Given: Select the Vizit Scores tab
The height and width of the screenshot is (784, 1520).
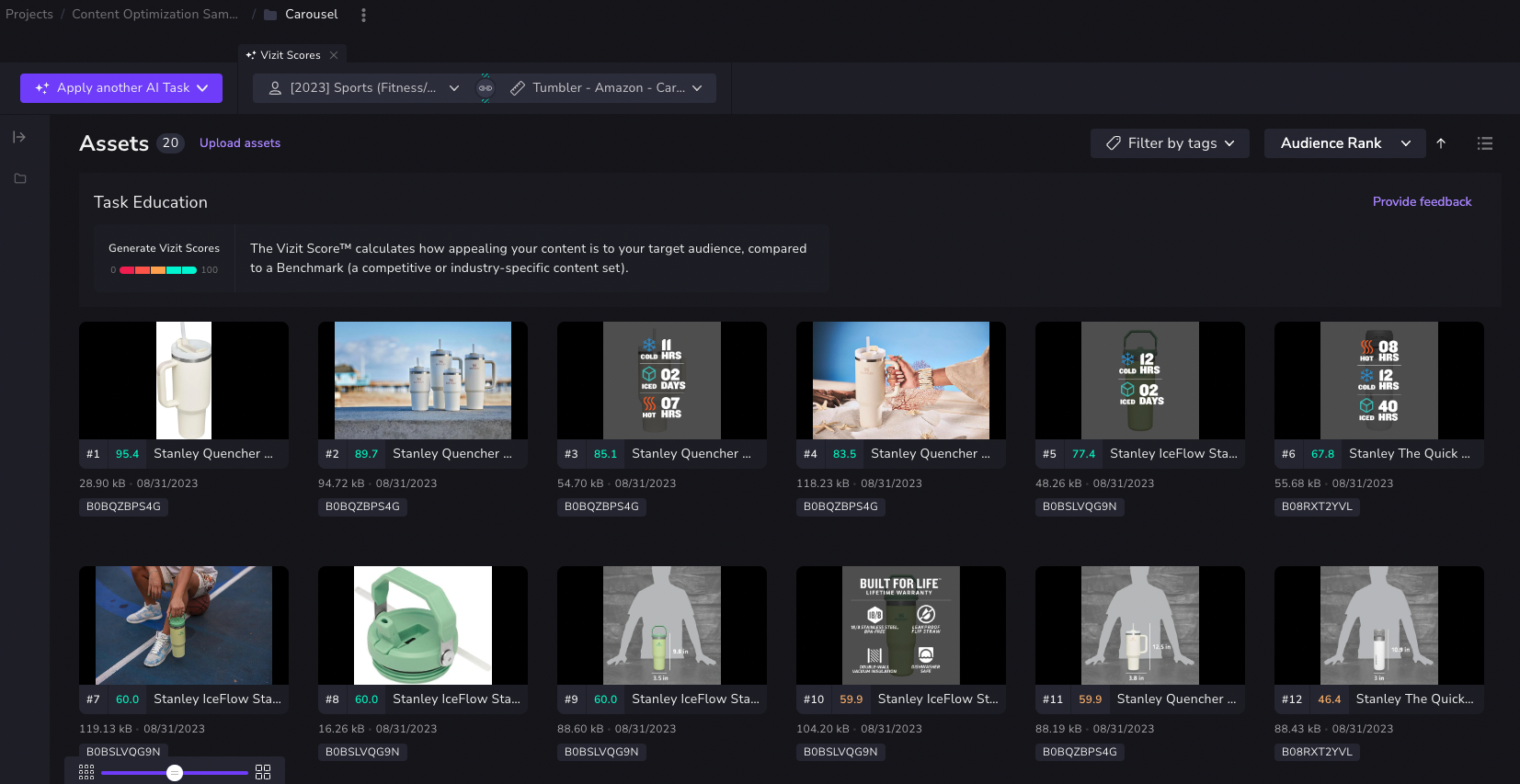Looking at the screenshot, I should coord(289,55).
